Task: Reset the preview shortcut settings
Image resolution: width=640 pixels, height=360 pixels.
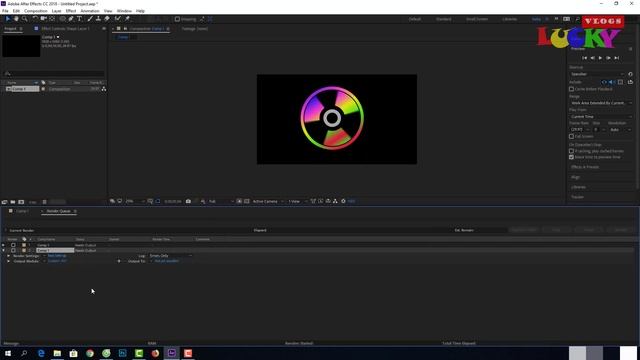Action: click(630, 74)
